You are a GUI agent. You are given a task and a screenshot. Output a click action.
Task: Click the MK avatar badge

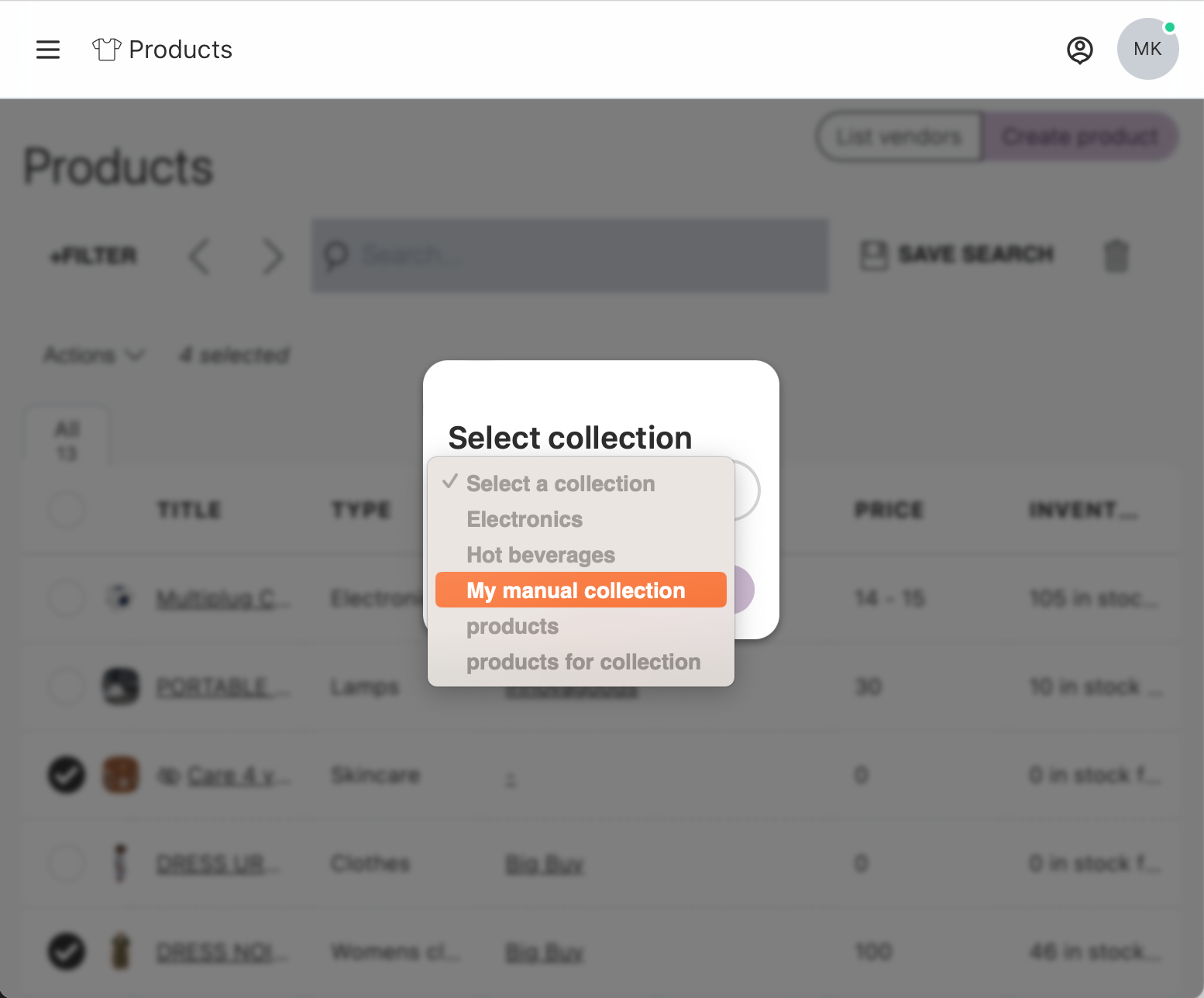click(x=1147, y=48)
